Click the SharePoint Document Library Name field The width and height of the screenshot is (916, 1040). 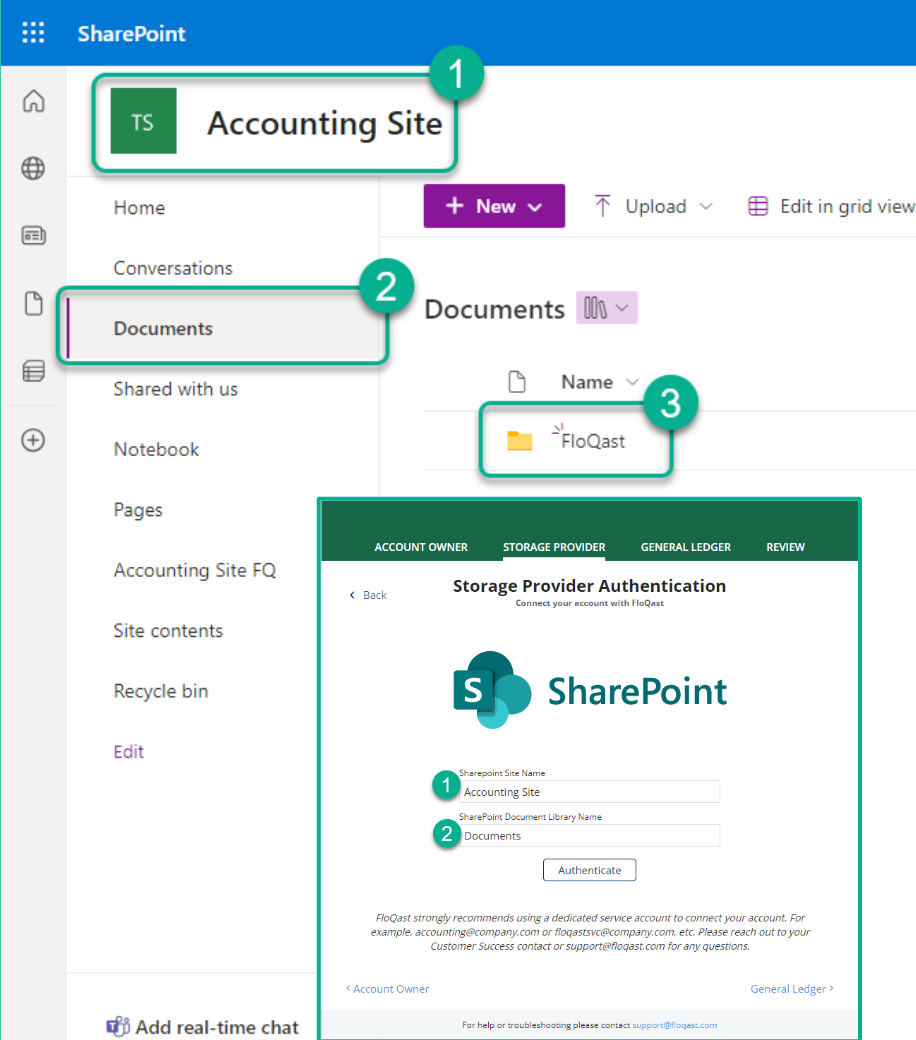(589, 835)
